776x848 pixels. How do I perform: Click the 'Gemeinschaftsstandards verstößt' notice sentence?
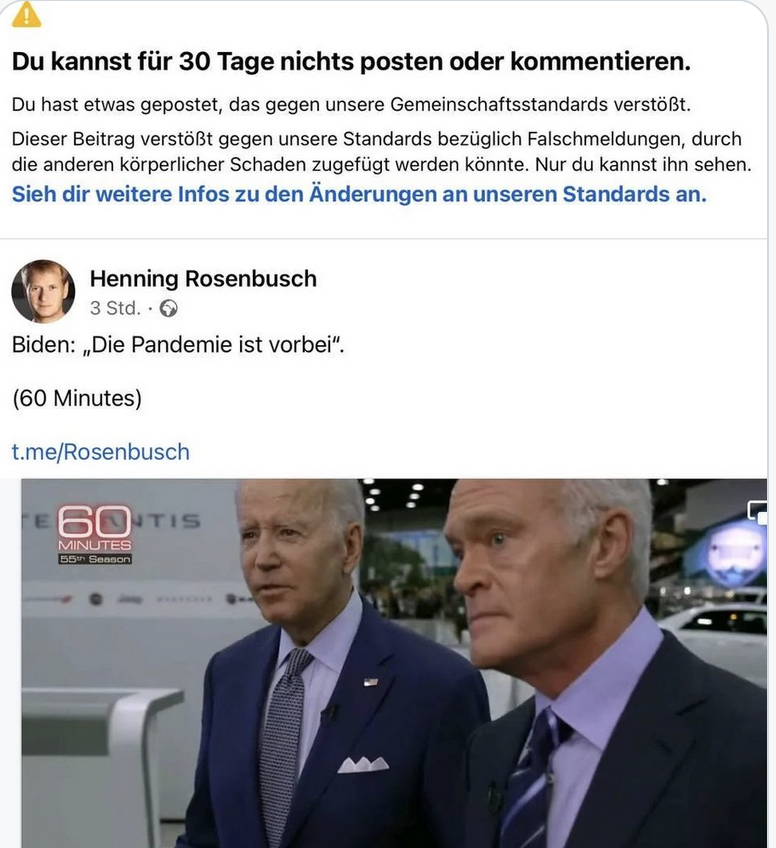(351, 104)
